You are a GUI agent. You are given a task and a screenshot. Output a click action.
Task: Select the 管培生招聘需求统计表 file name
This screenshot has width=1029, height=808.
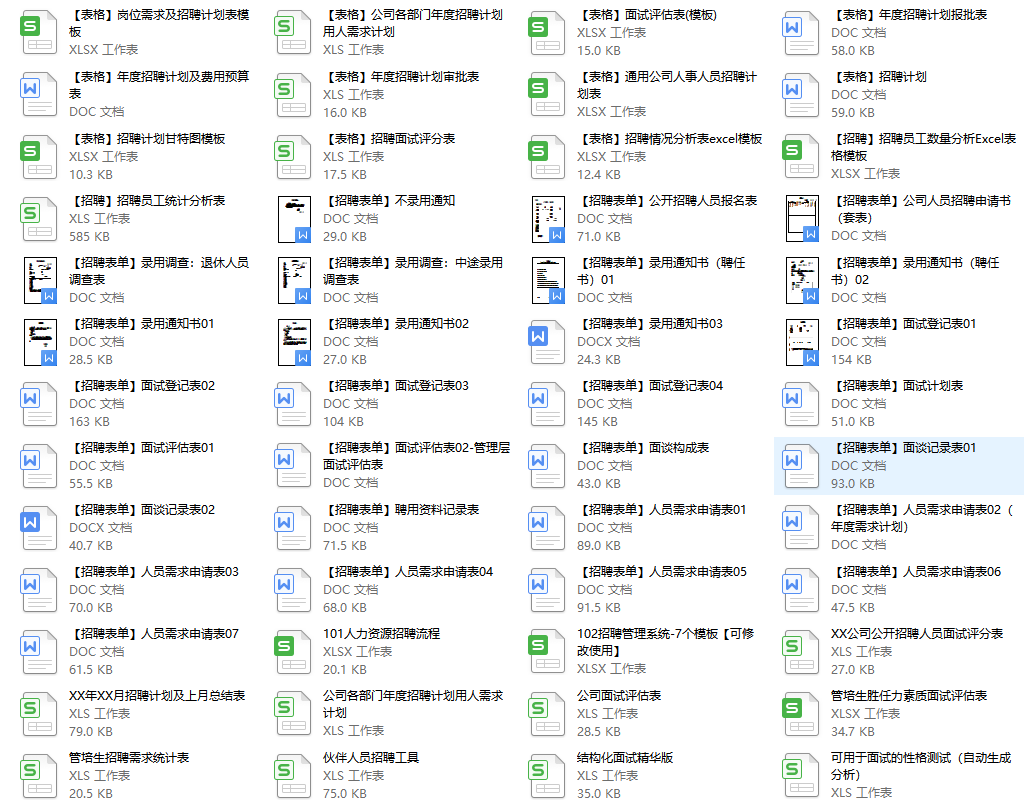coord(129,758)
